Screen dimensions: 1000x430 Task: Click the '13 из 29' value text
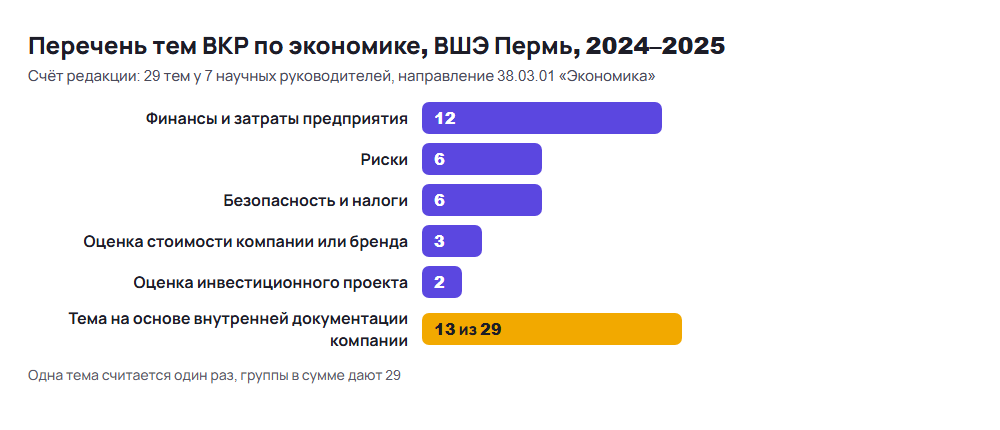pos(467,329)
